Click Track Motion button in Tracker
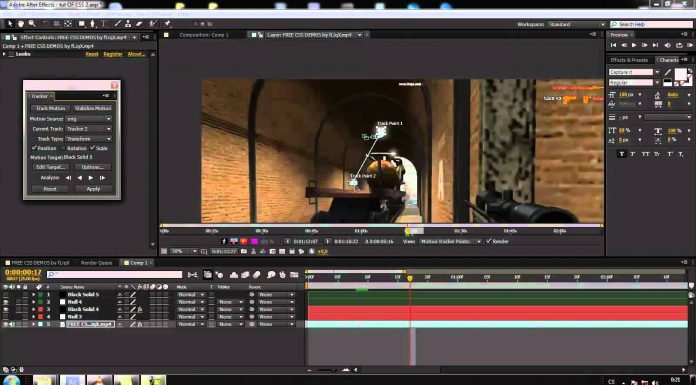Viewport: 696px width, 385px height. [x=51, y=108]
